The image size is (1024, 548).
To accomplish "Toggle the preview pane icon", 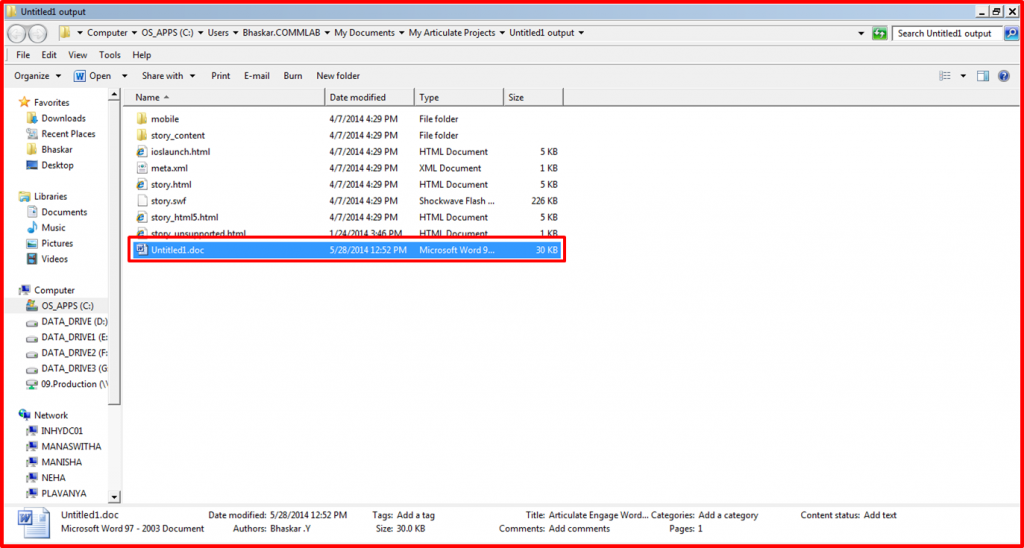I will click(x=983, y=76).
